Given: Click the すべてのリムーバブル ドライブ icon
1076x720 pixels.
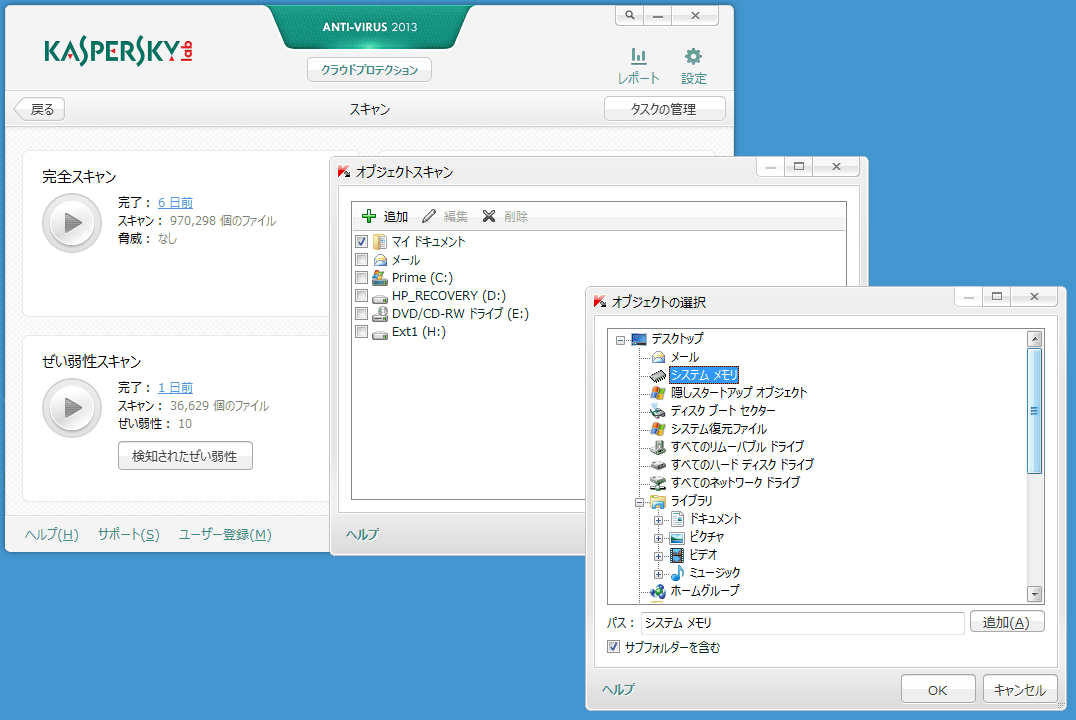Looking at the screenshot, I should [x=657, y=447].
